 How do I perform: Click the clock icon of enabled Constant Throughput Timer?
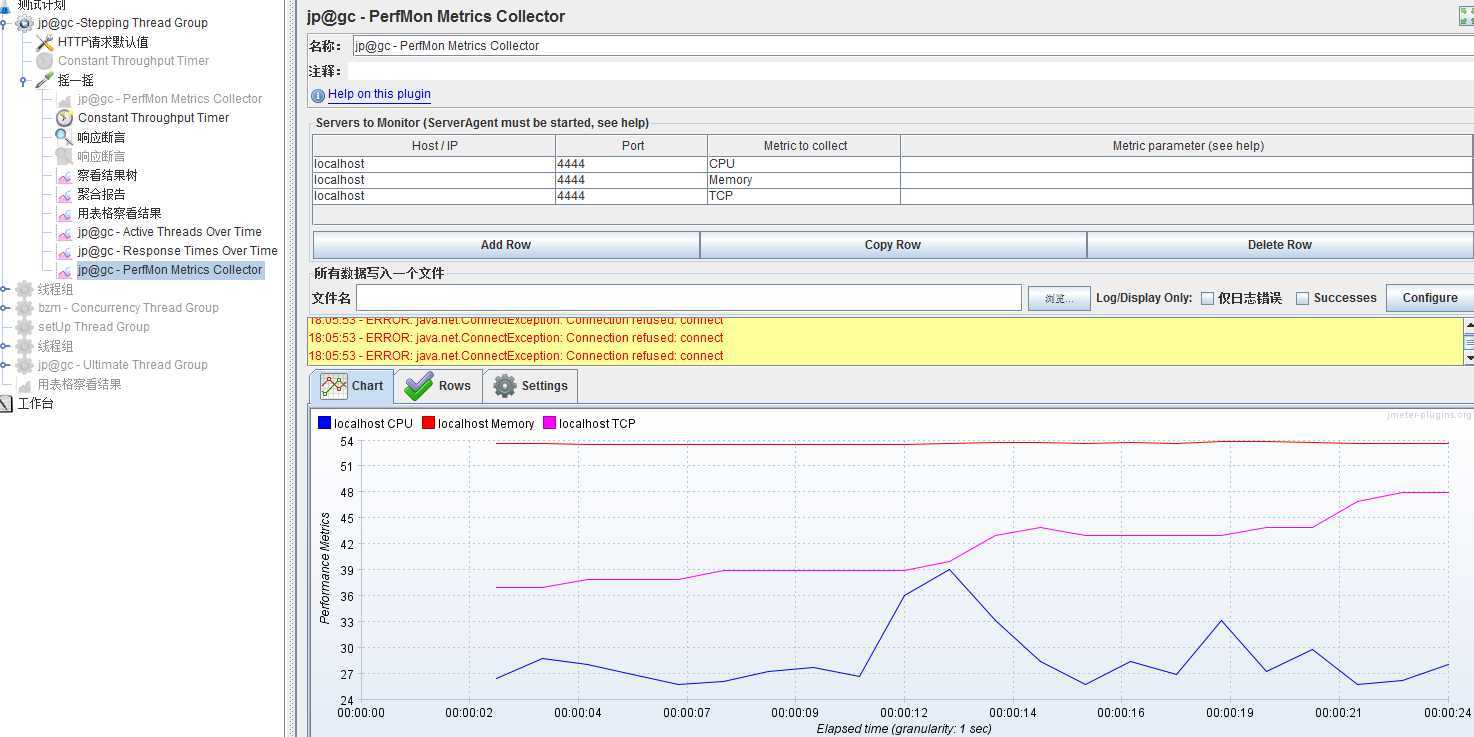(64, 118)
